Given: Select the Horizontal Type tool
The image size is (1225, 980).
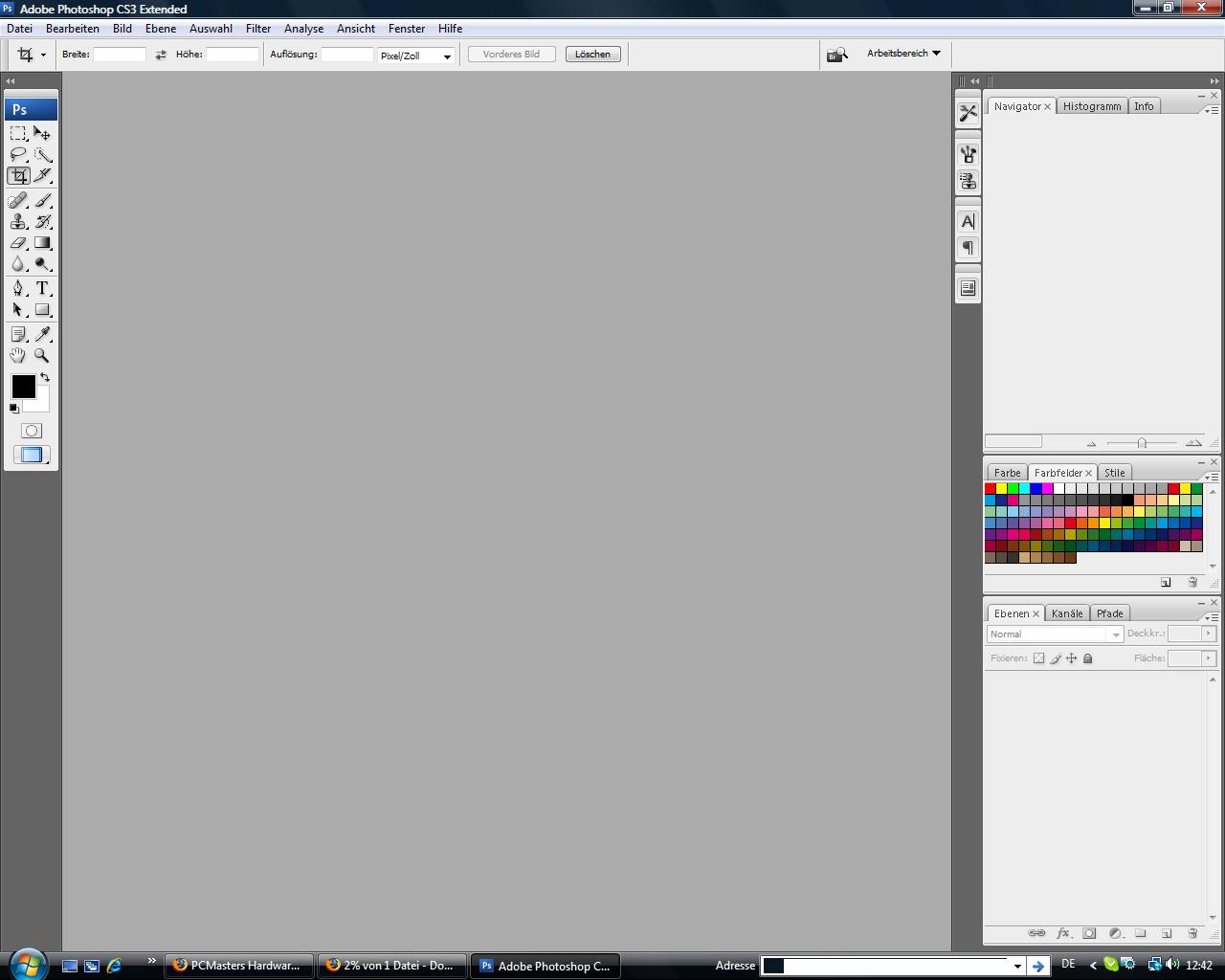Looking at the screenshot, I should coord(42,288).
